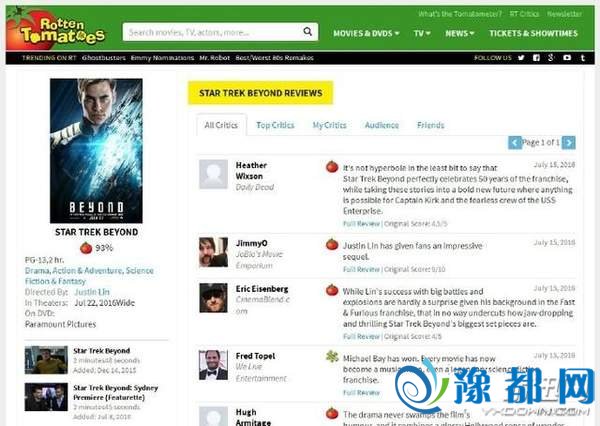This screenshot has height=426, width=600.
Task: Switch to the Top Critics tab
Action: 275,126
